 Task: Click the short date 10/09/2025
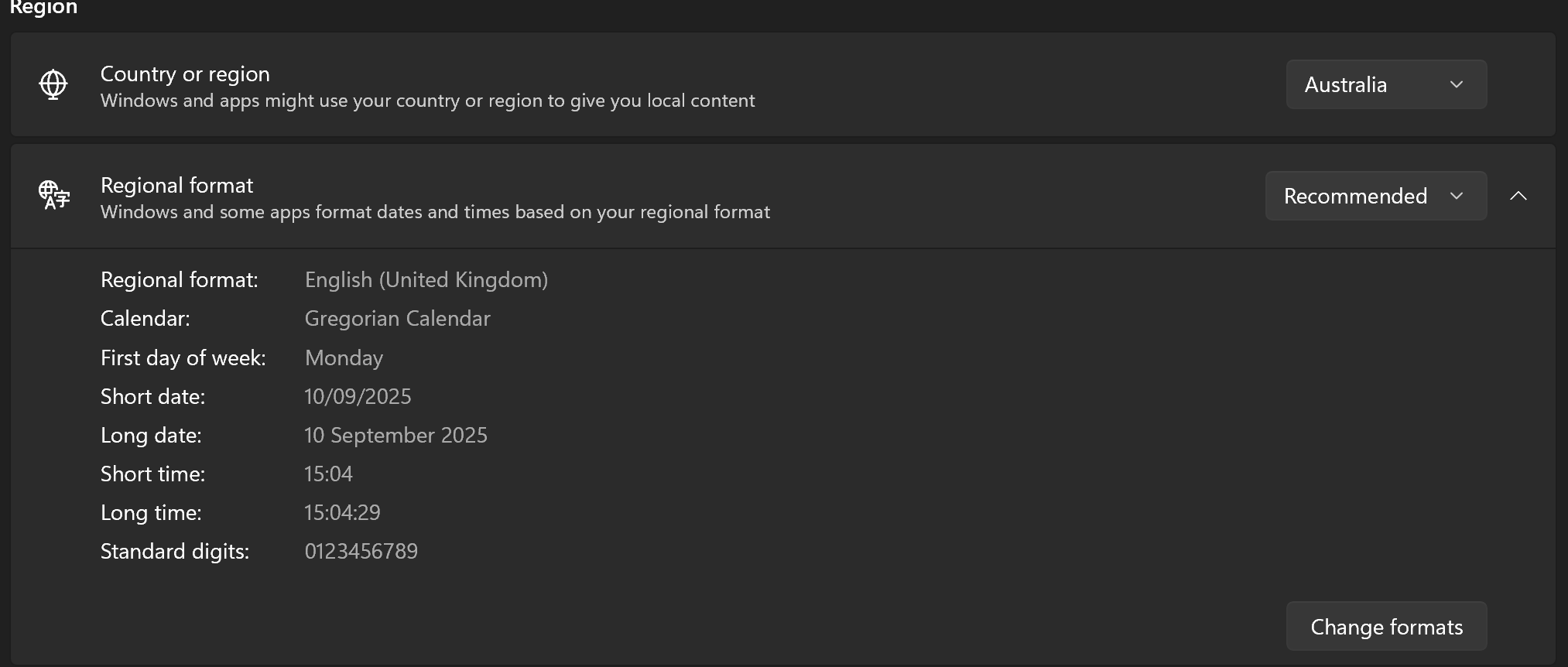pos(358,396)
